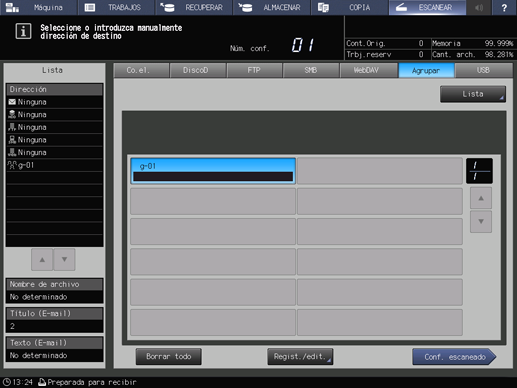This screenshot has width=517, height=388.
Task: Click the e-mail envelope icon in Dirección list
Action: click(x=12, y=102)
